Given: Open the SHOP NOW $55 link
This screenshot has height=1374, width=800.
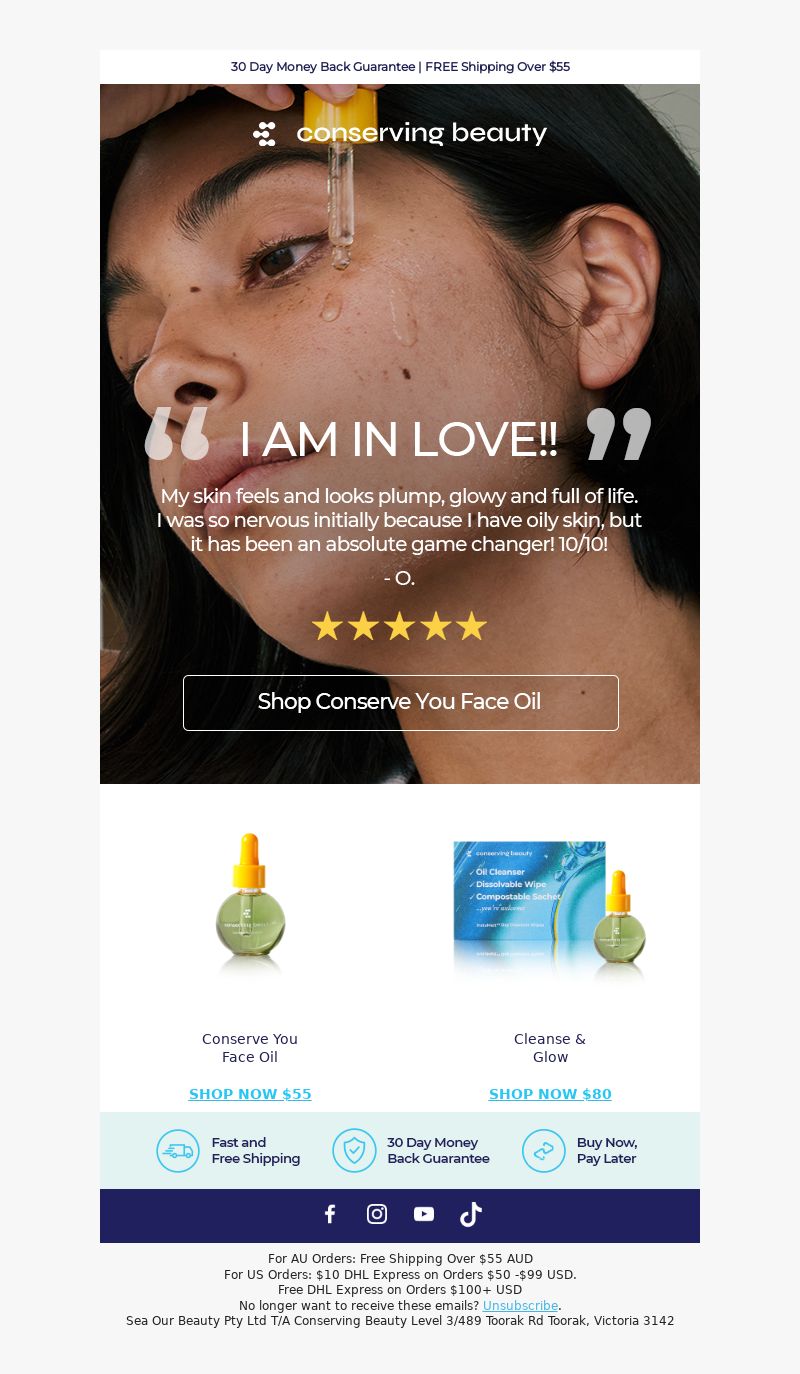Looking at the screenshot, I should tap(250, 1094).
